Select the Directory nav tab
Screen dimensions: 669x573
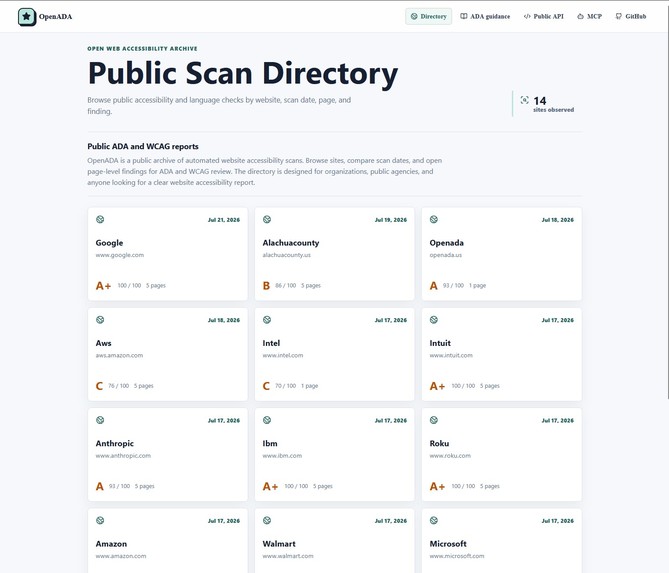point(428,16)
